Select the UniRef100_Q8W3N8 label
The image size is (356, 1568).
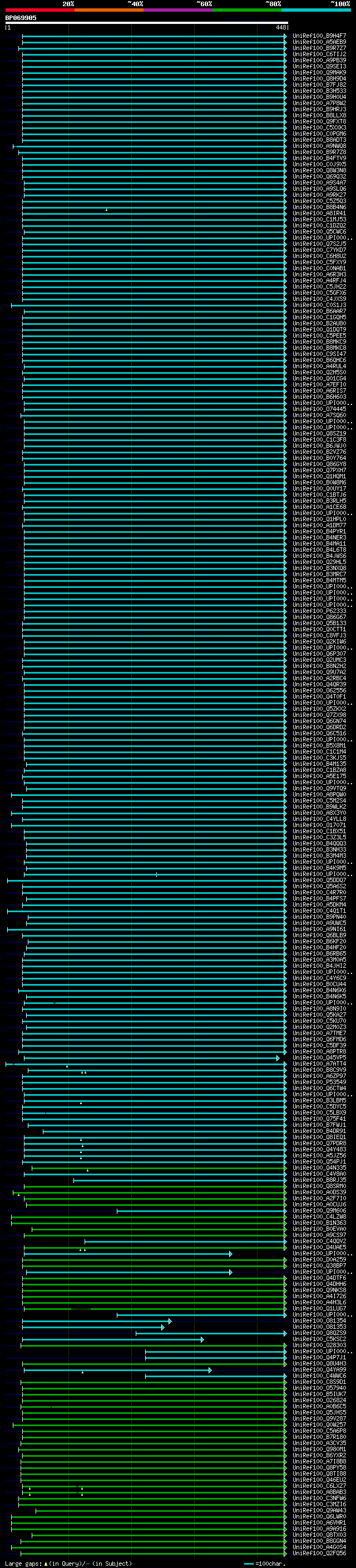tap(319, 170)
